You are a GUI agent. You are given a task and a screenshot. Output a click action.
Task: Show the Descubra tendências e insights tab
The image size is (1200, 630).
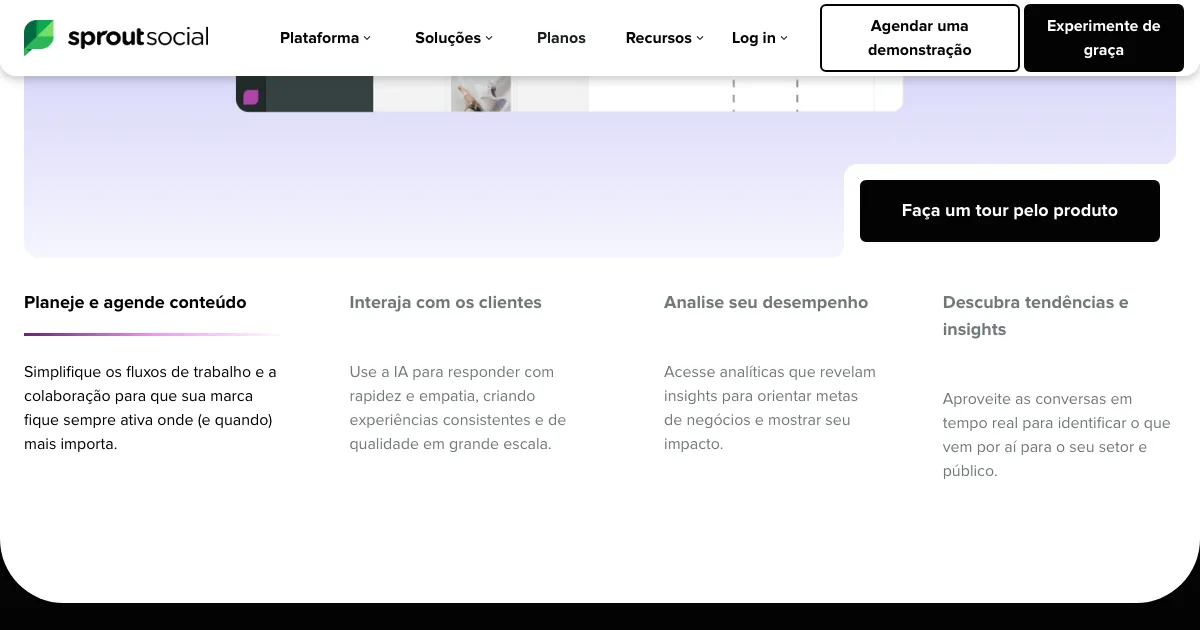[1035, 315]
